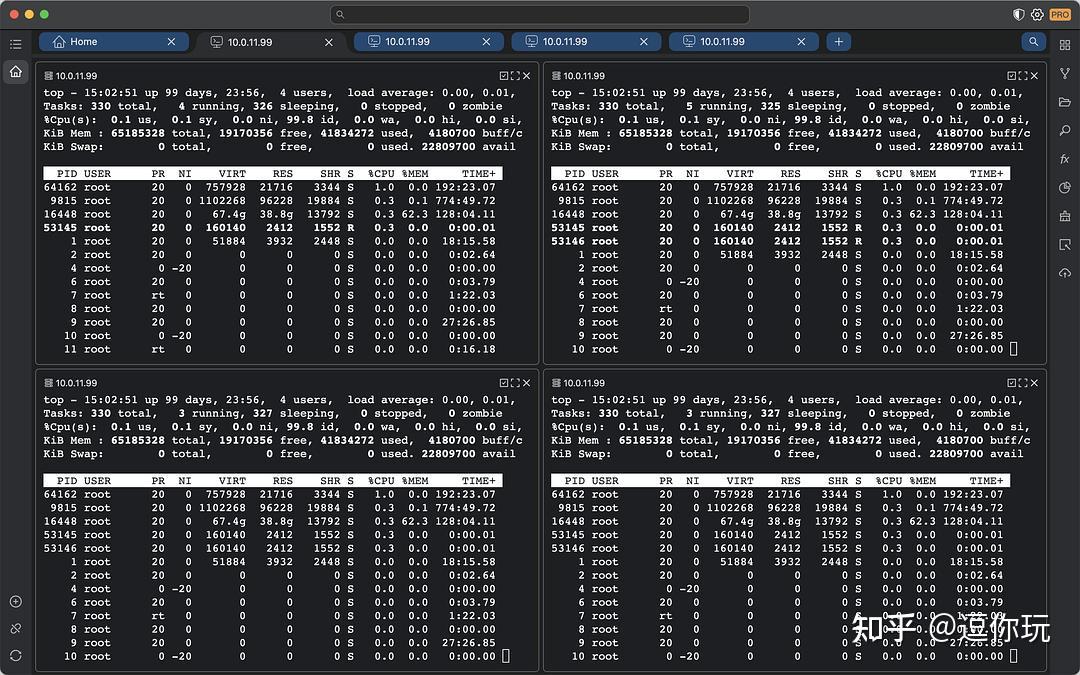Click the shield icon in title bar

[1019, 14]
